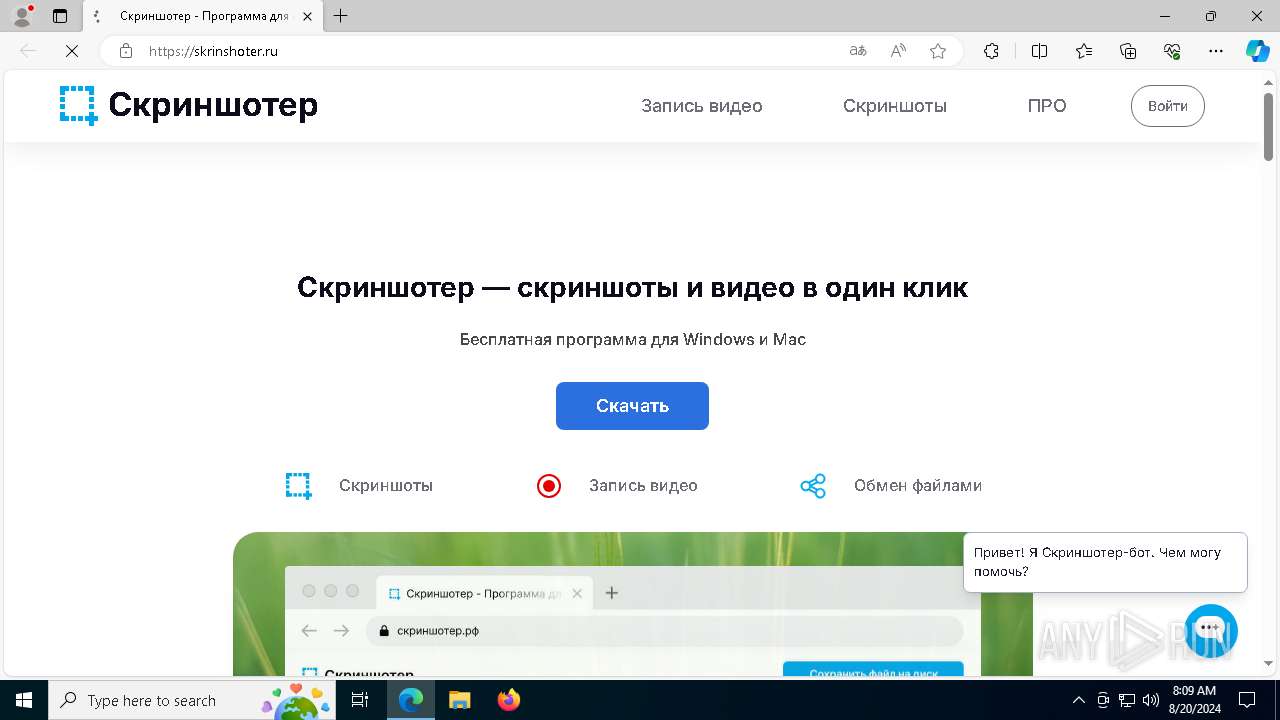1280x720 pixels.
Task: Click the blue Скачать download button
Action: click(632, 406)
